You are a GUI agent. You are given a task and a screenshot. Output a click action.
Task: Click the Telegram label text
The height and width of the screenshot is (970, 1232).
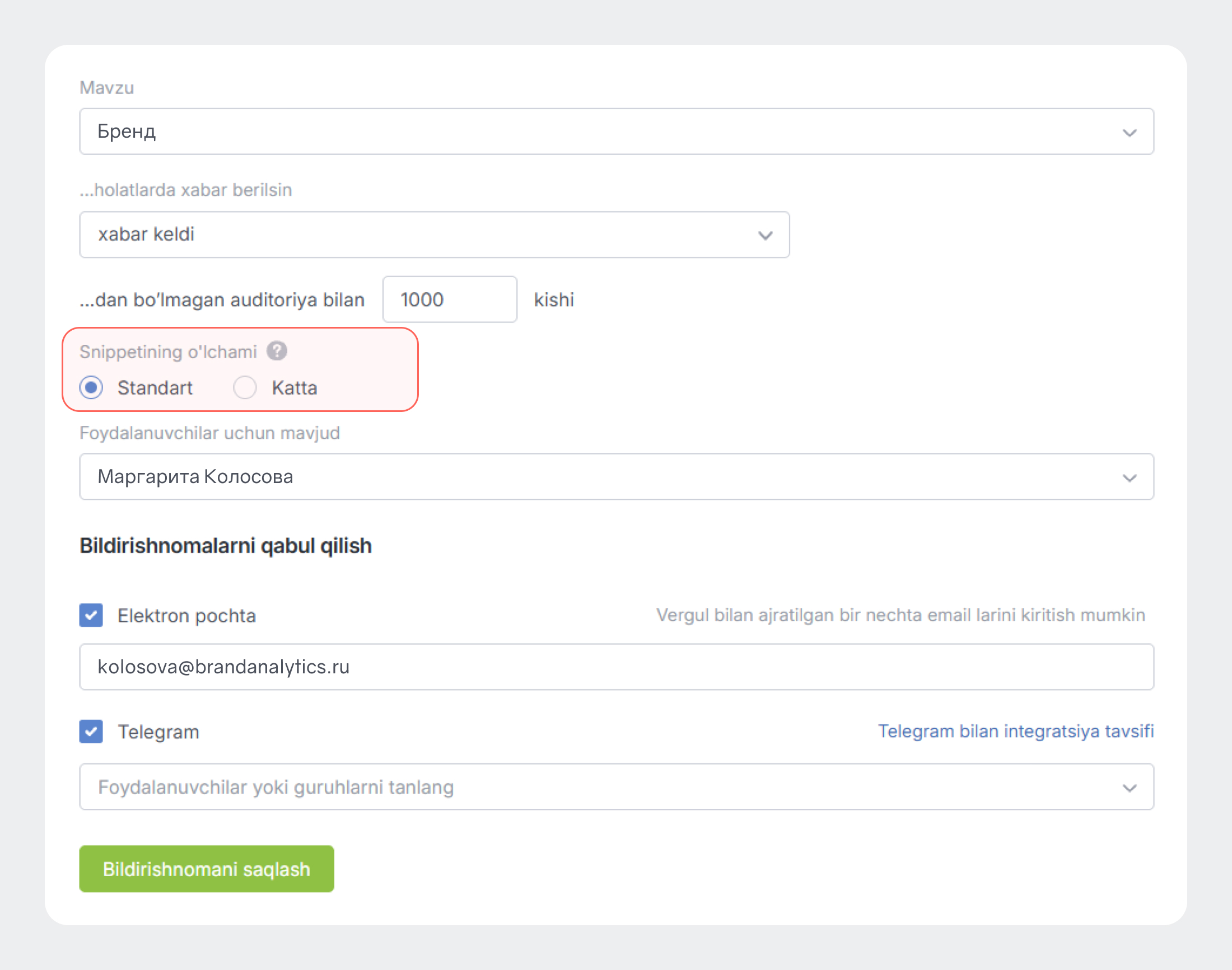click(x=158, y=732)
